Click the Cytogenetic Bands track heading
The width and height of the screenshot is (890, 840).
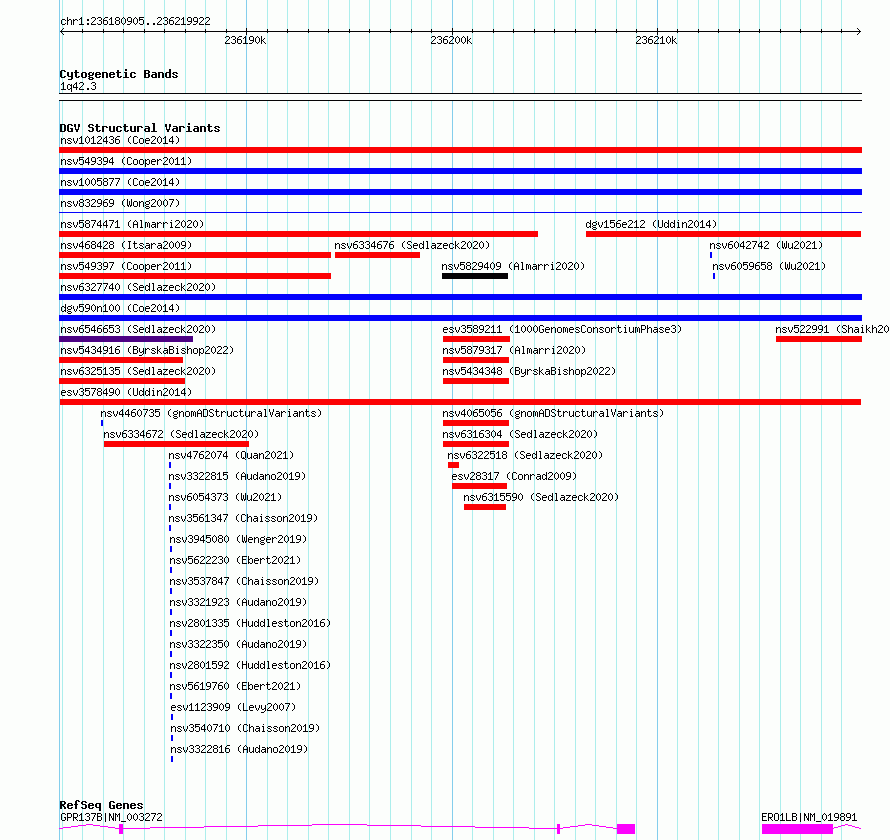(x=119, y=74)
